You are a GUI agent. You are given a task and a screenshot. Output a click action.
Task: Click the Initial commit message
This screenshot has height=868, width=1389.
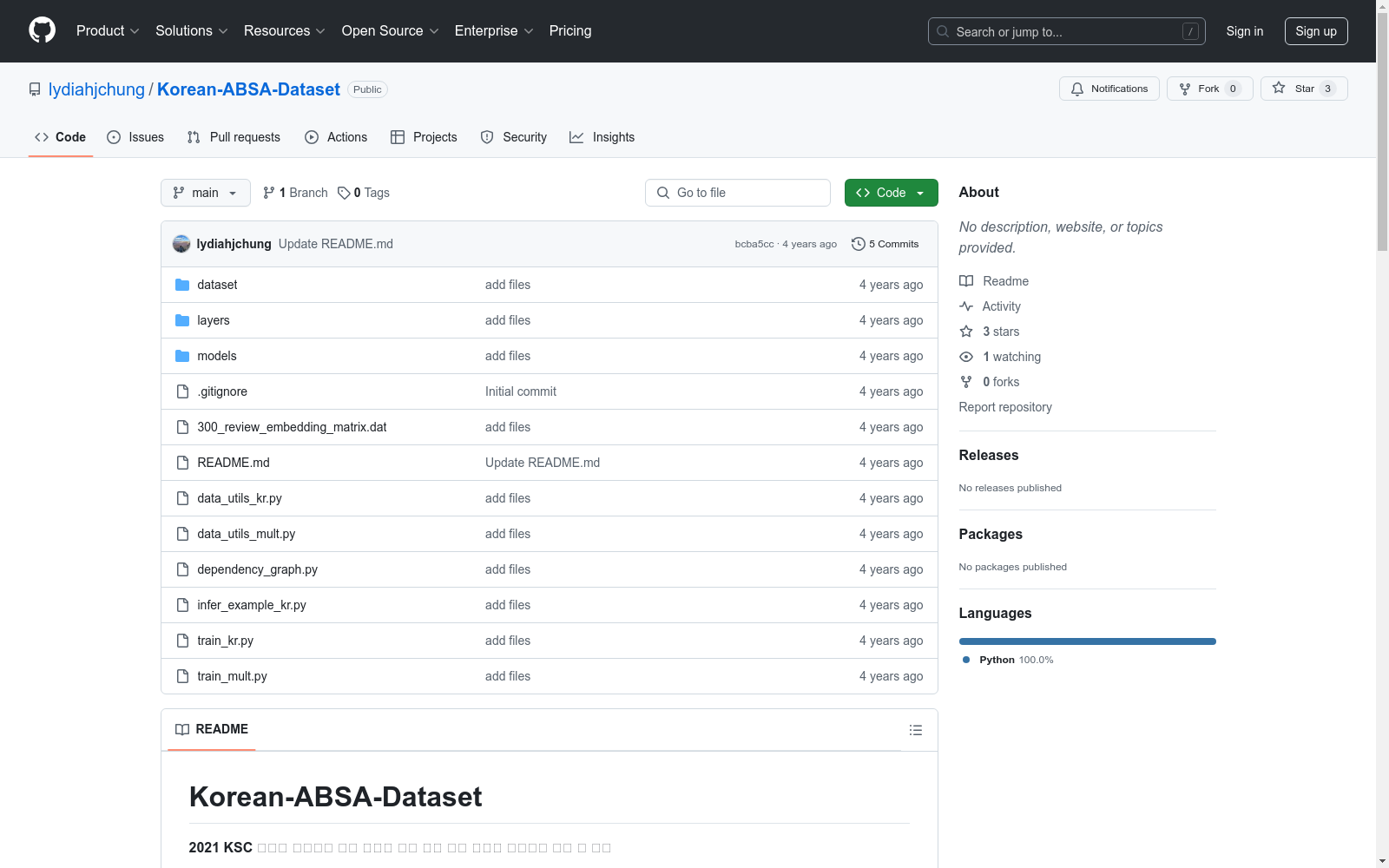pos(521,391)
